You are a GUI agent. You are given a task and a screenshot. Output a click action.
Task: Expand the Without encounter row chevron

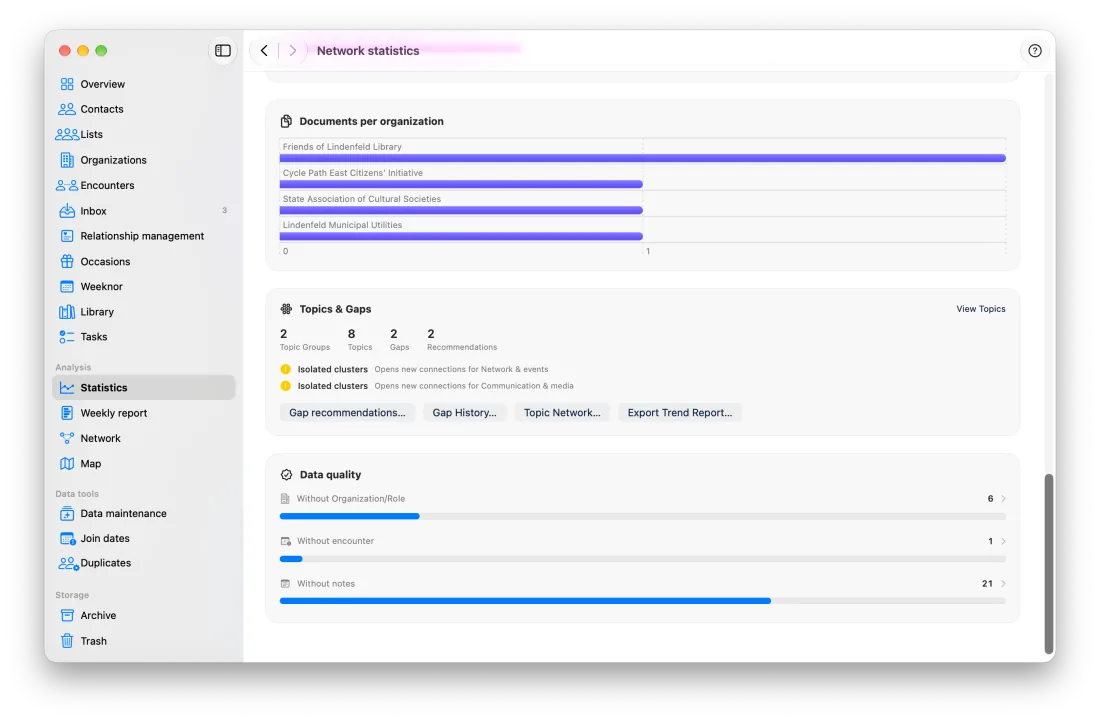[1003, 541]
